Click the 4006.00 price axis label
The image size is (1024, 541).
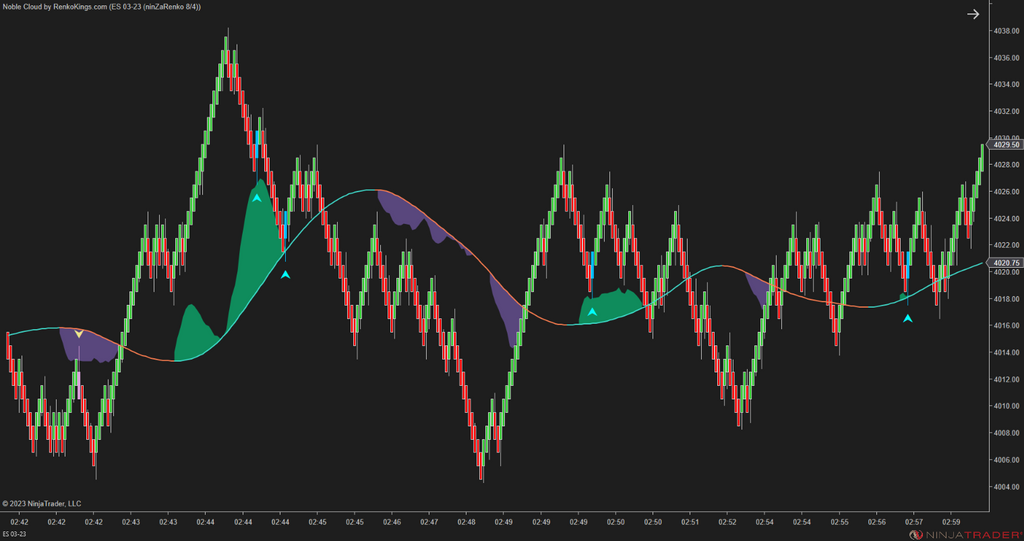pos(1007,459)
